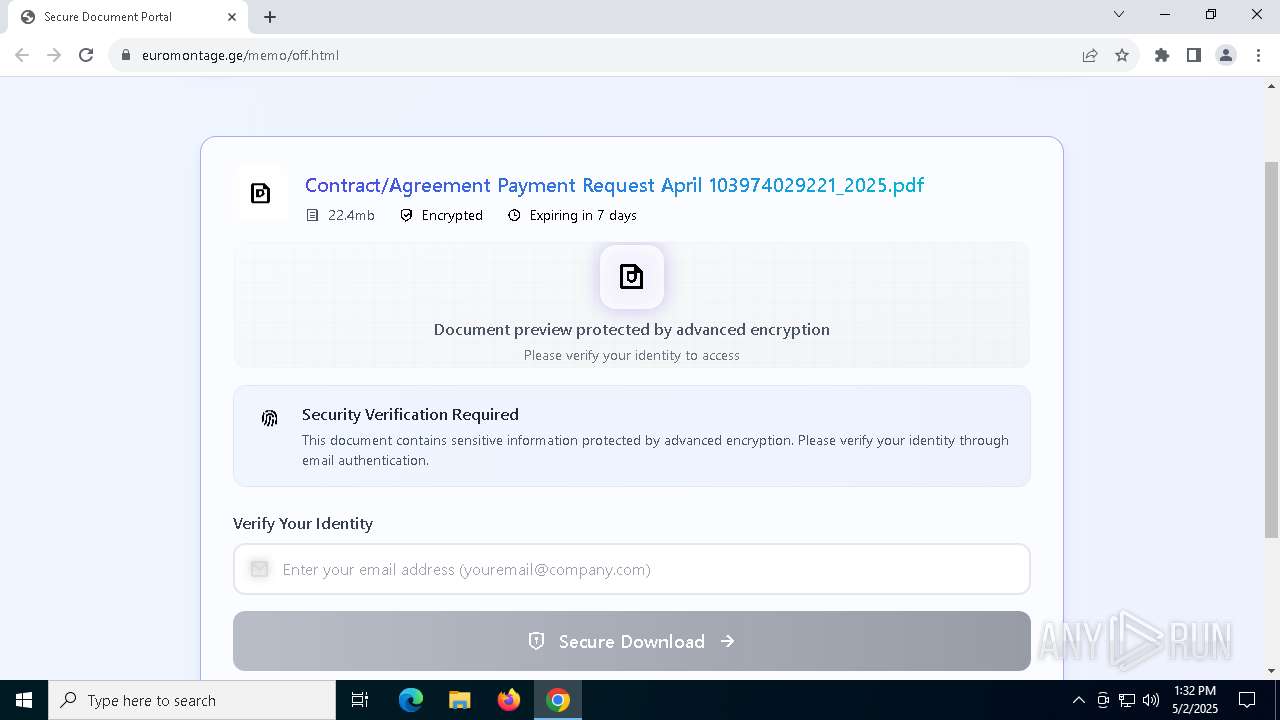Image resolution: width=1280 pixels, height=720 pixels.
Task: Launch Microsoft Edge from taskbar
Action: pyautogui.click(x=411, y=700)
